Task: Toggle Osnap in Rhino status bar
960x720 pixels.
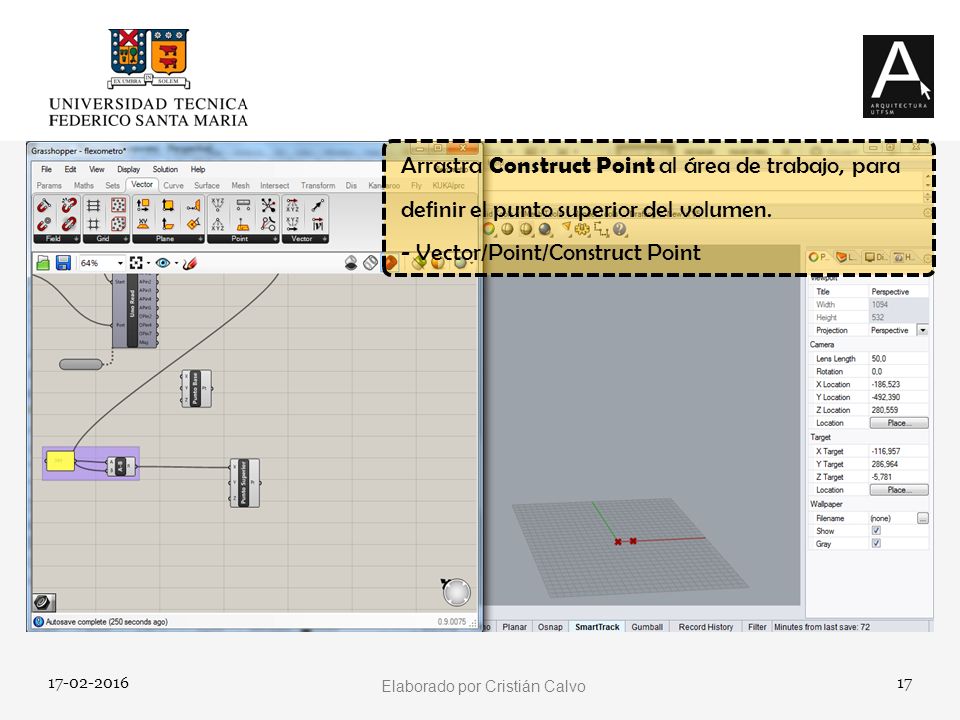Action: coord(550,627)
